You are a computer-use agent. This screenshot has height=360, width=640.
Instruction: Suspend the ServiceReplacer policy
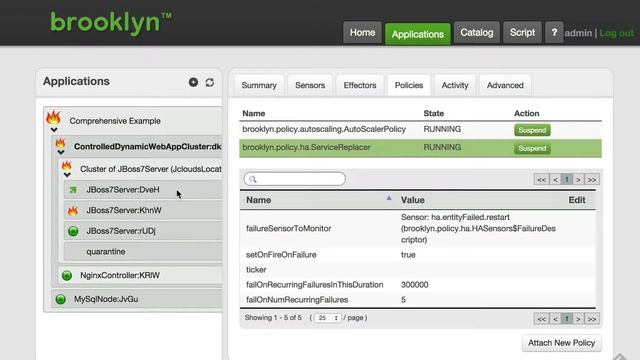pyautogui.click(x=532, y=148)
